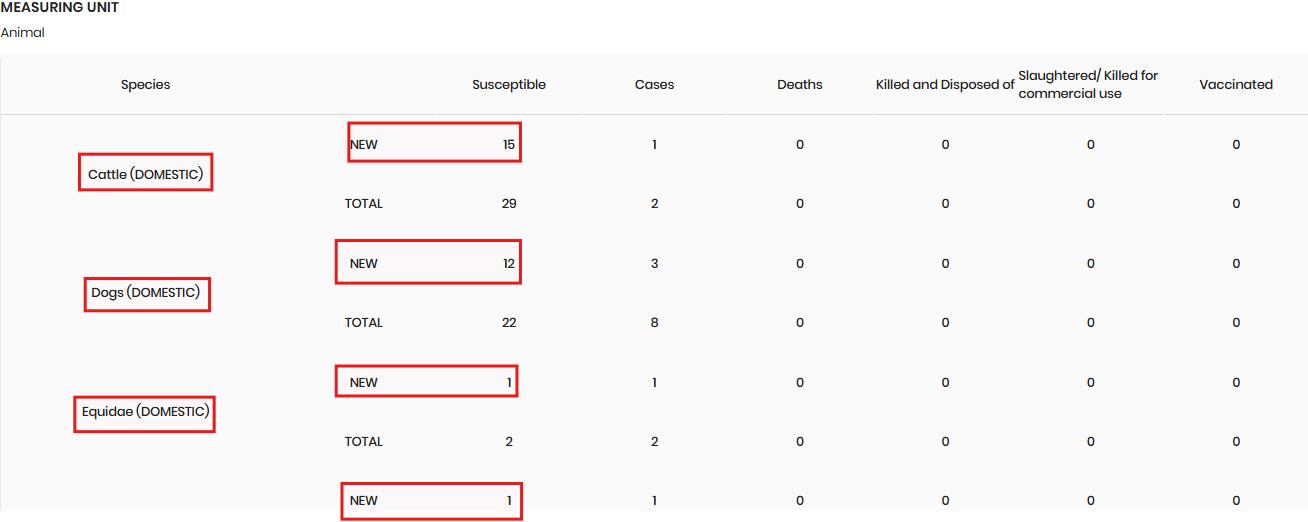Select the Killed and Disposed of header

[x=944, y=85]
